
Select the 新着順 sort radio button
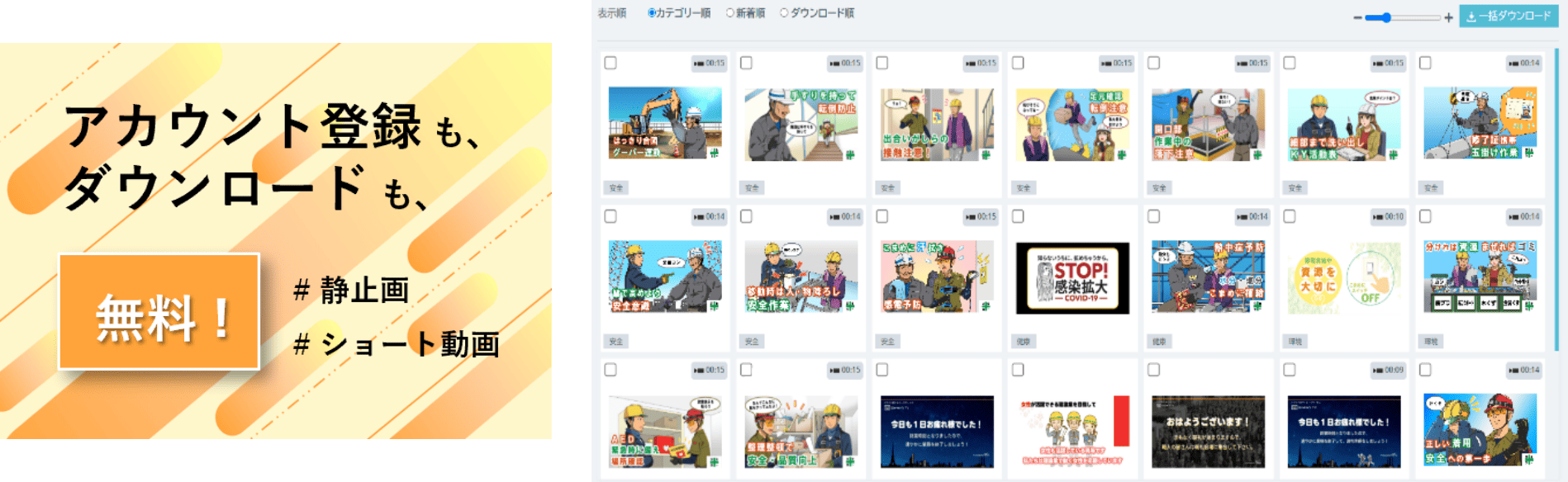pyautogui.click(x=730, y=13)
